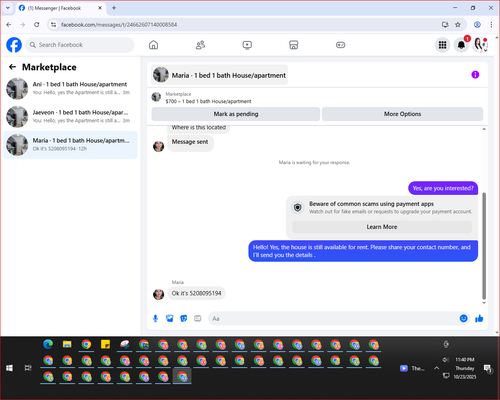Click the address bar URL
This screenshot has width=500, height=400.
pyautogui.click(x=119, y=25)
